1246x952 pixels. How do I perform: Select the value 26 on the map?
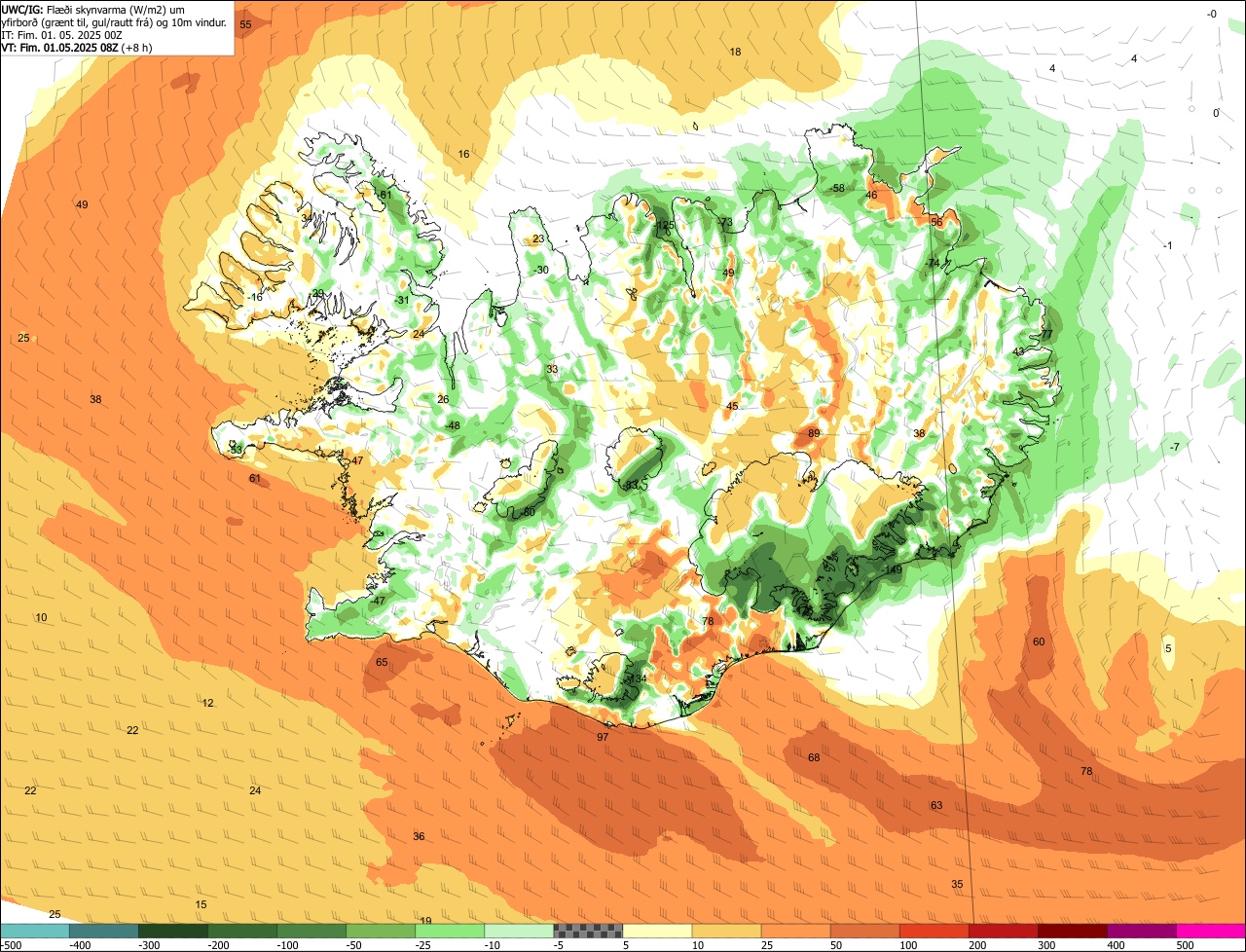click(443, 399)
